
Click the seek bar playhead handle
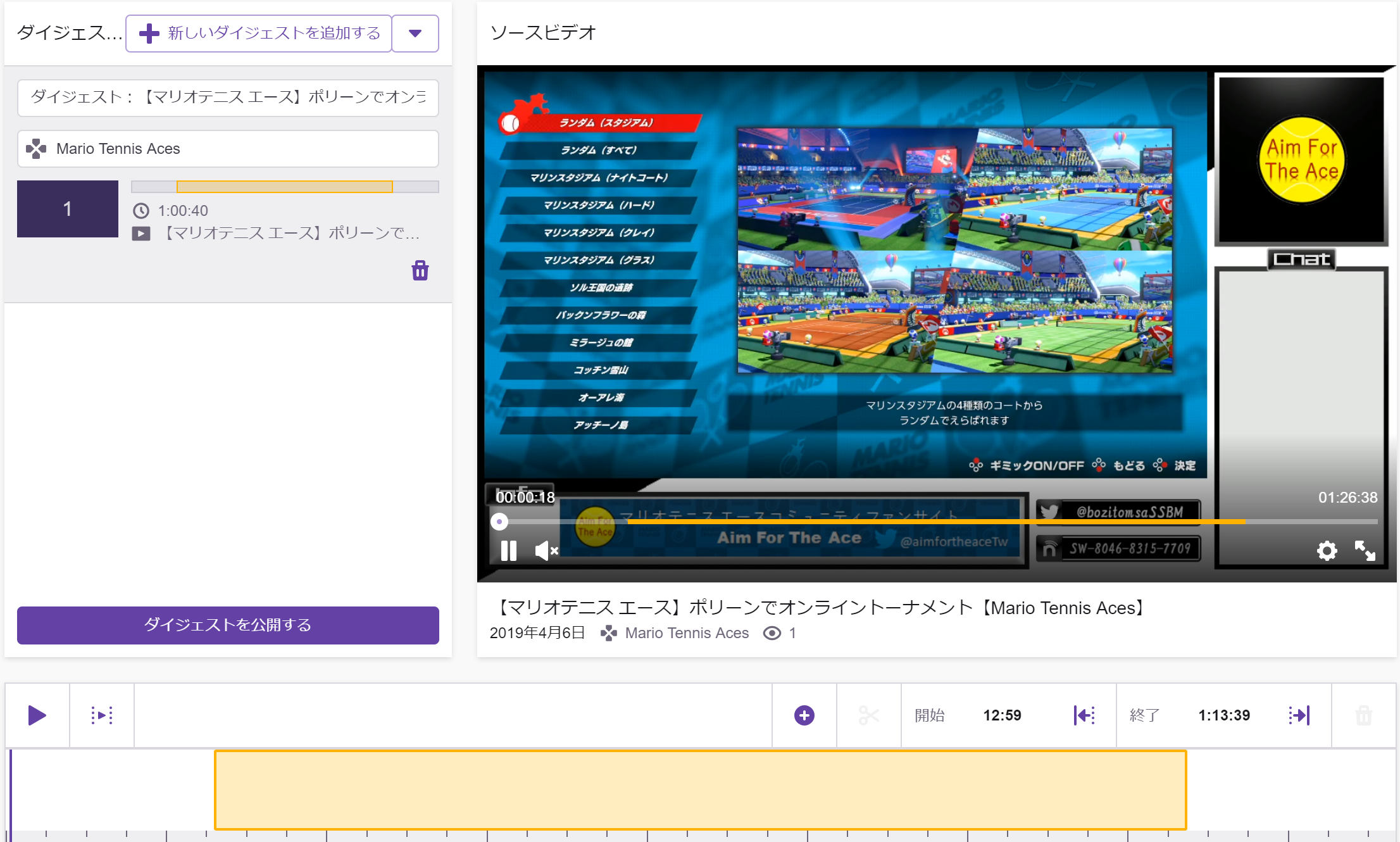pos(499,522)
